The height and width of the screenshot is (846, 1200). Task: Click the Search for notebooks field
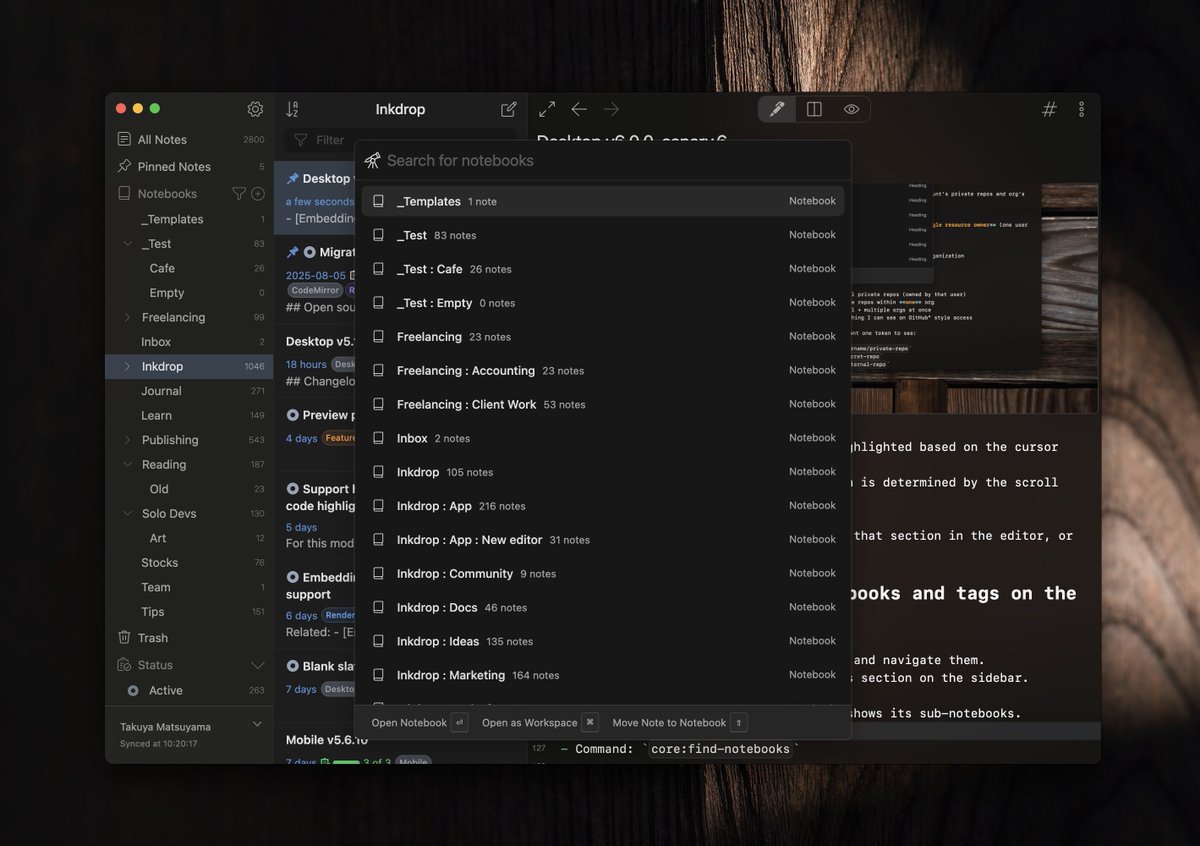(600, 160)
